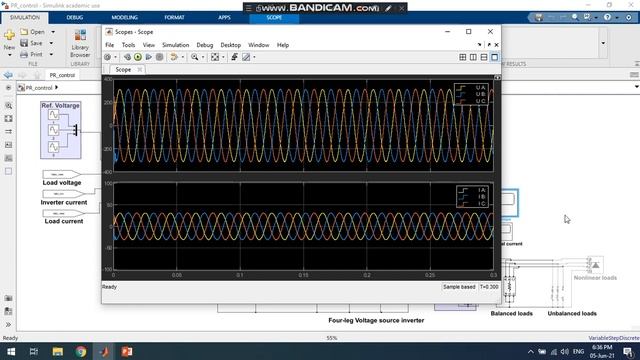
Task: Expand the measurements dropdown arrow
Action: click(x=254, y=57)
